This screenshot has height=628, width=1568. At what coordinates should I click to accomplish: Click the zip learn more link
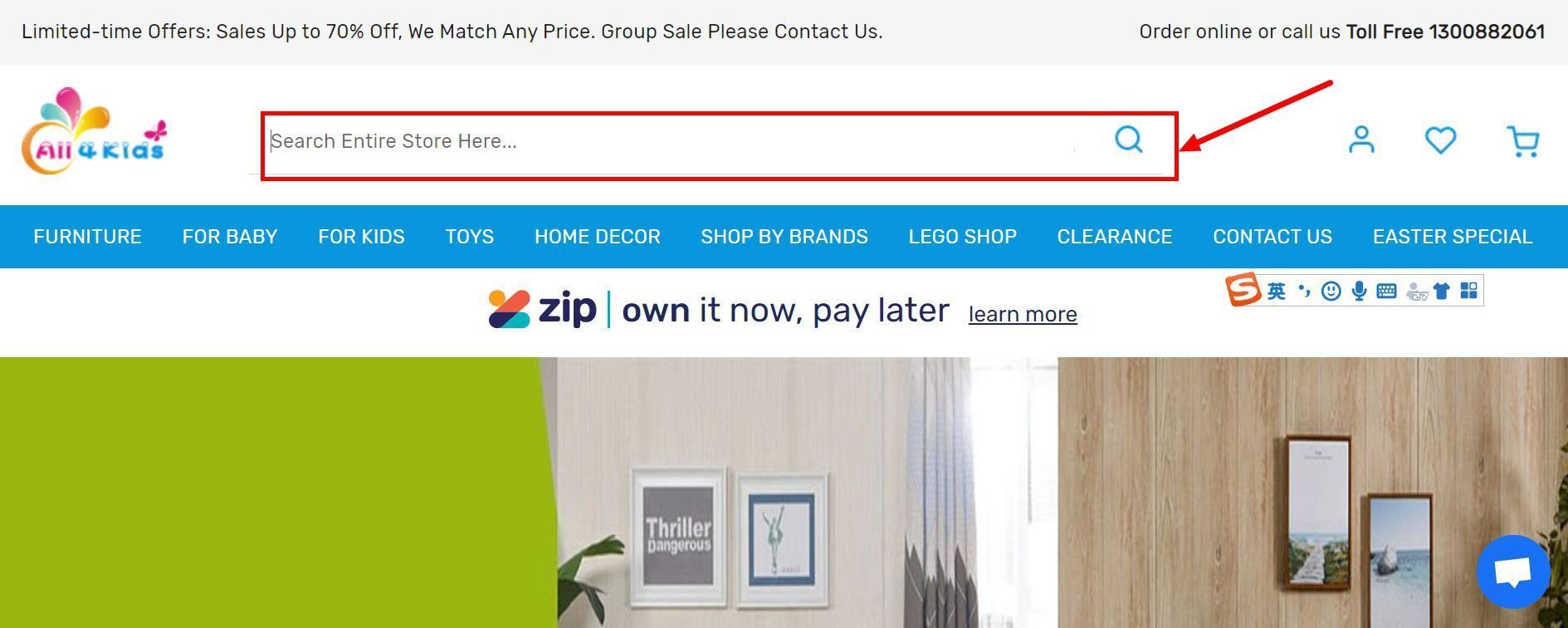[1023, 314]
